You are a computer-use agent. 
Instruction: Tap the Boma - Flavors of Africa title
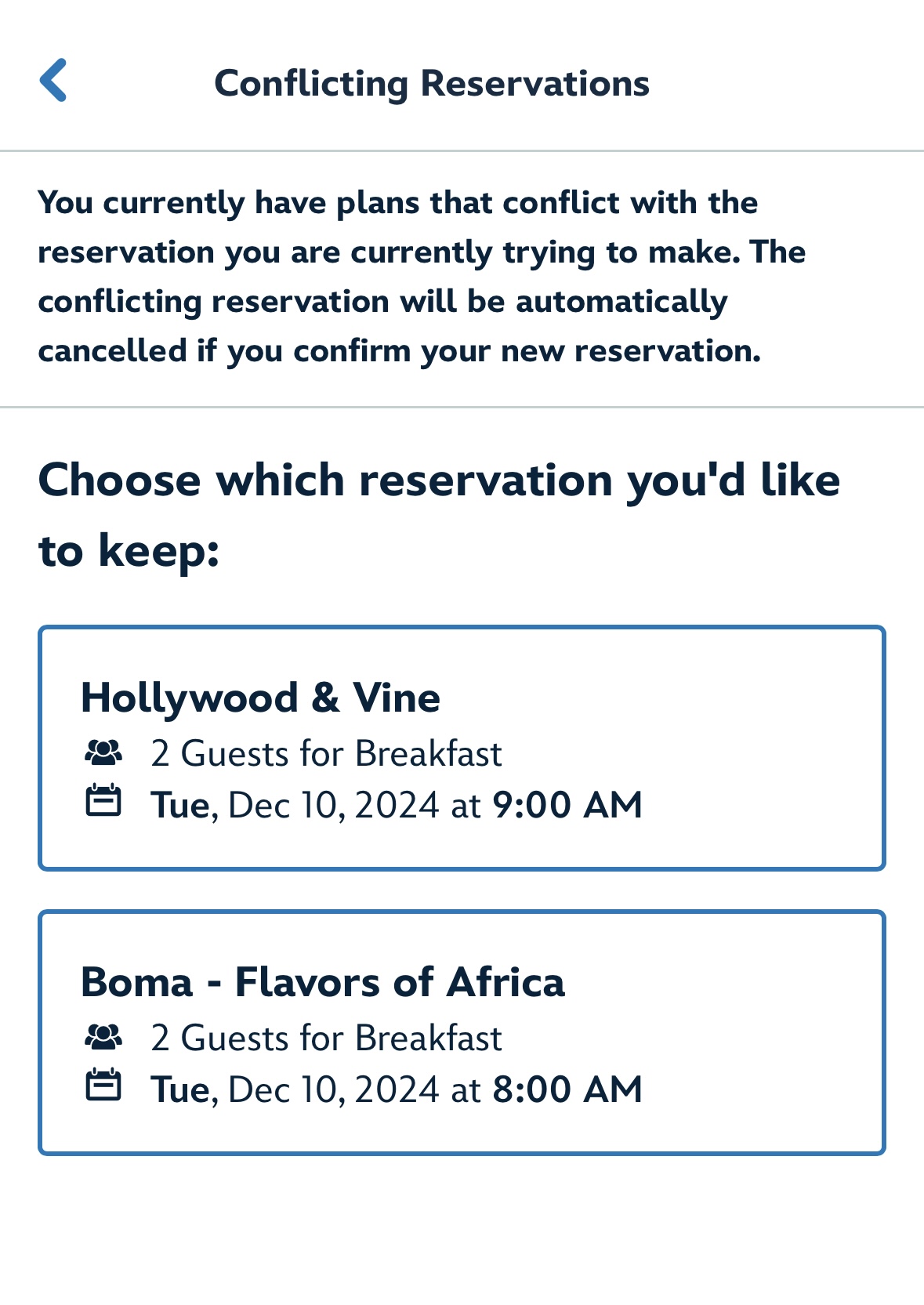[322, 982]
